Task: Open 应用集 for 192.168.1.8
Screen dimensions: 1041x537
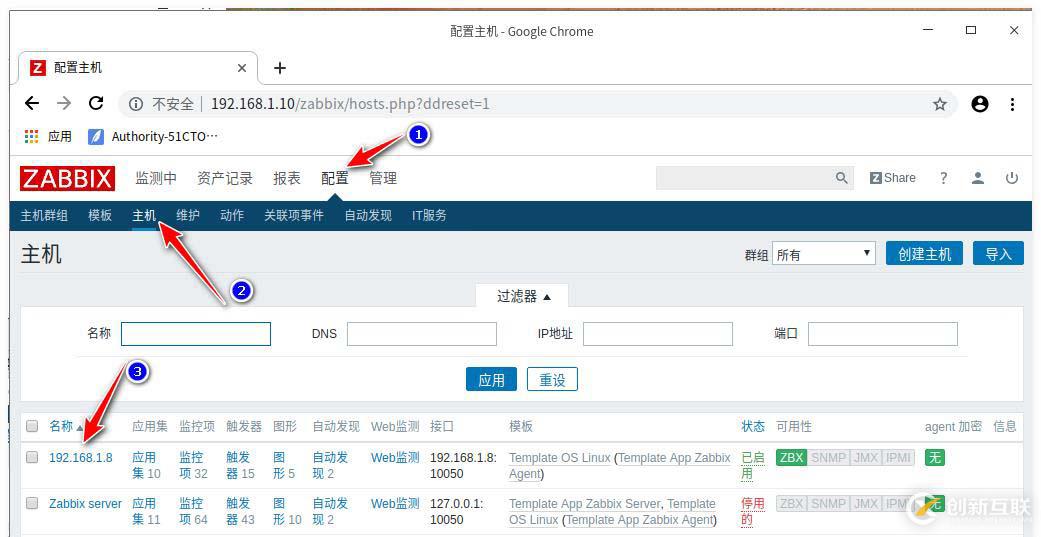Action: 144,465
